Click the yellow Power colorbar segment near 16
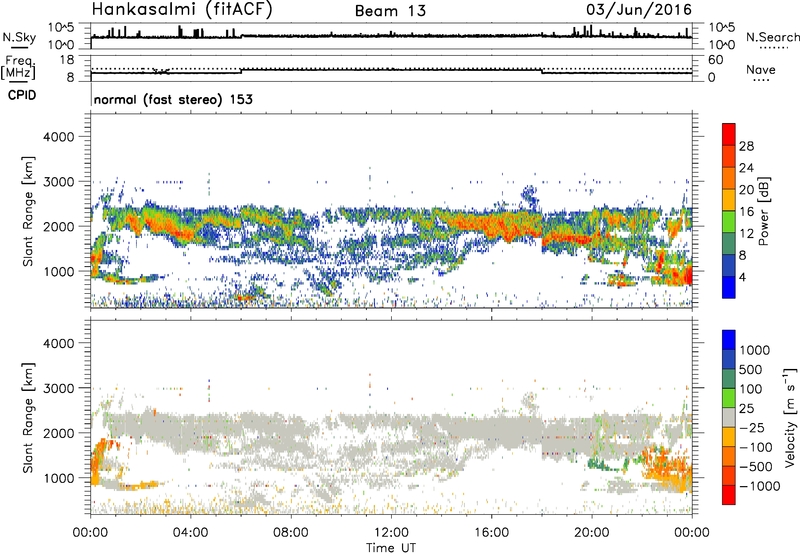 click(729, 200)
